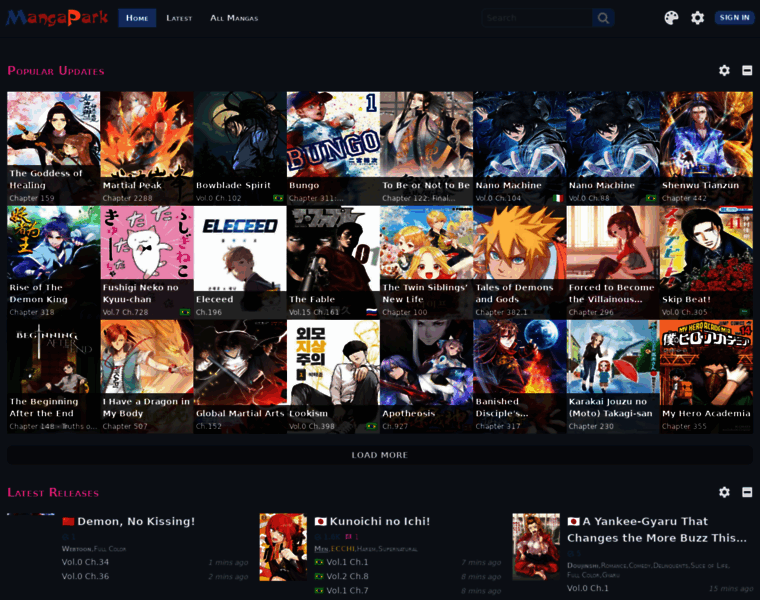Open To Be or Not to Be cover
The image size is (760, 600).
[x=427, y=147]
